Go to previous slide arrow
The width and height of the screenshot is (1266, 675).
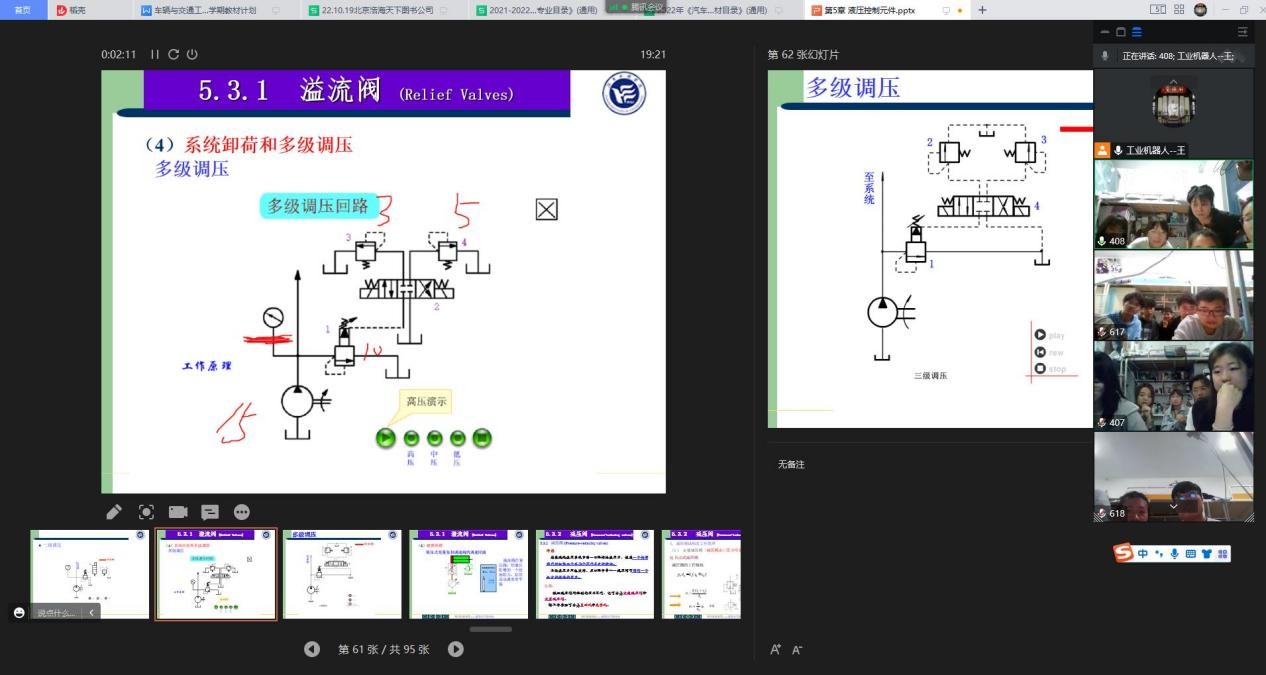pos(312,649)
